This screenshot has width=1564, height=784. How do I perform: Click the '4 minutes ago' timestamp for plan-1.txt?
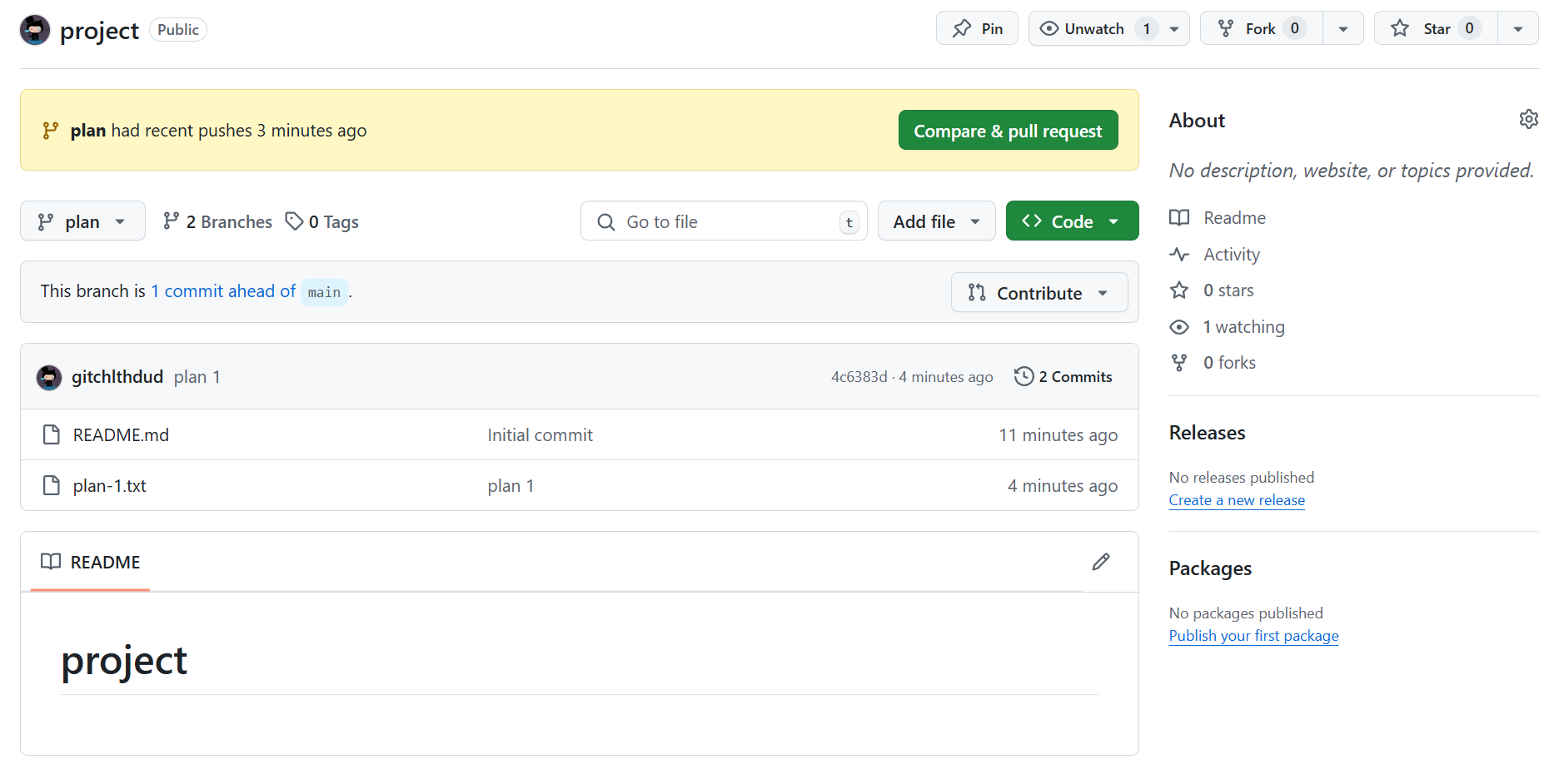point(1063,486)
